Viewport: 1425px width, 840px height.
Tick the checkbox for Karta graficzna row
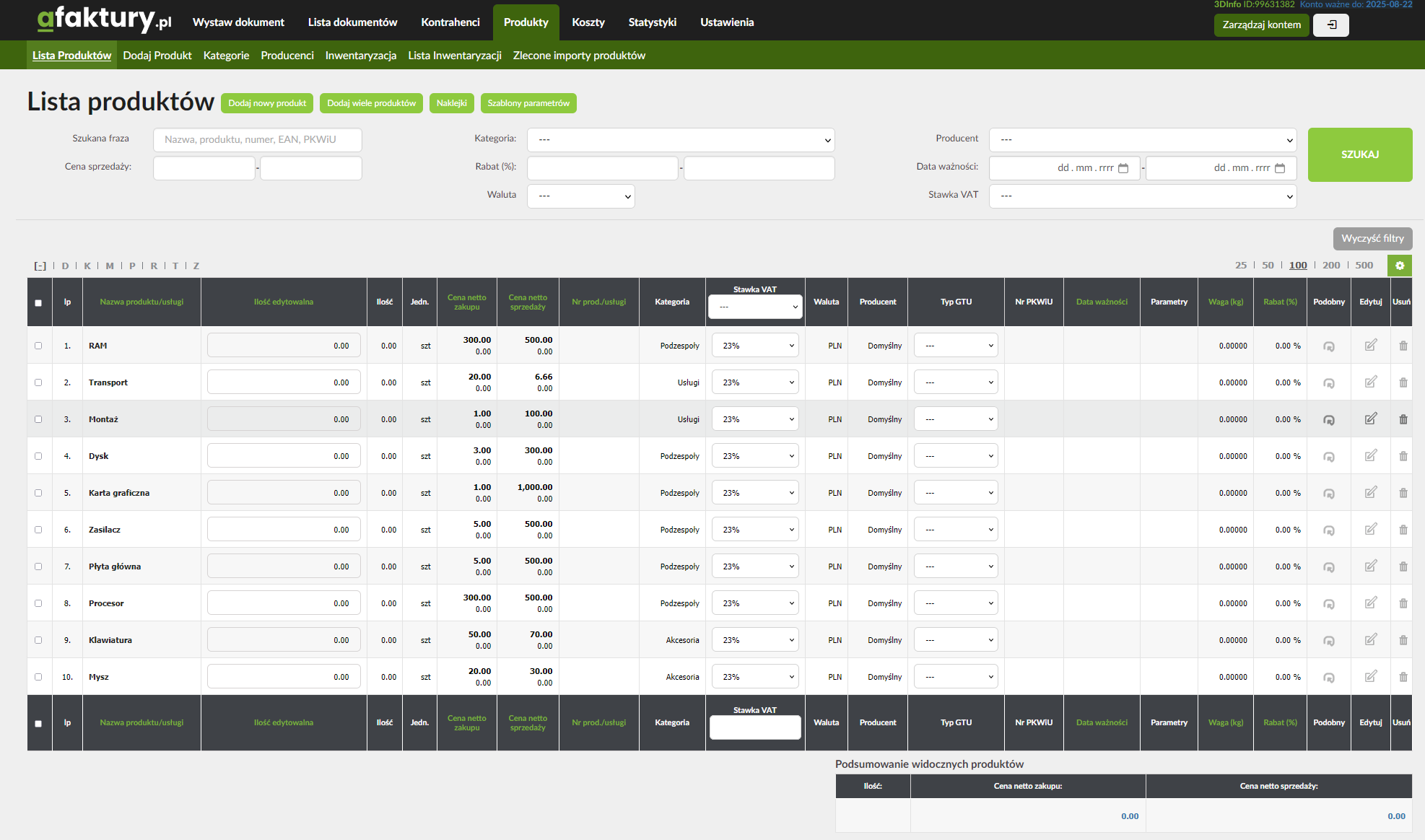[x=38, y=493]
